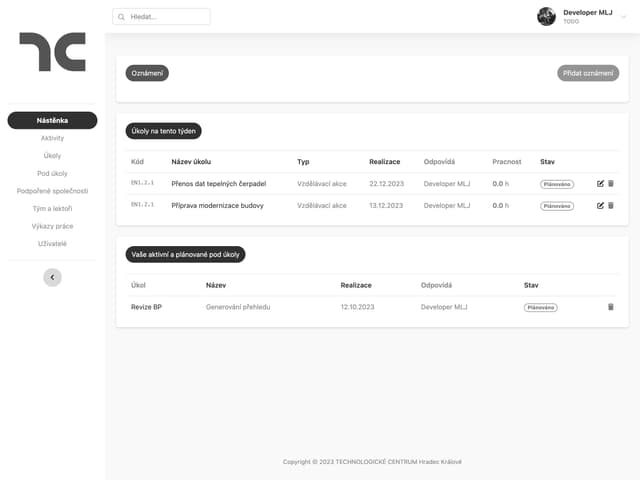The height and width of the screenshot is (480, 640).
Task: Open Pod úkoly section
Action: click(52, 173)
